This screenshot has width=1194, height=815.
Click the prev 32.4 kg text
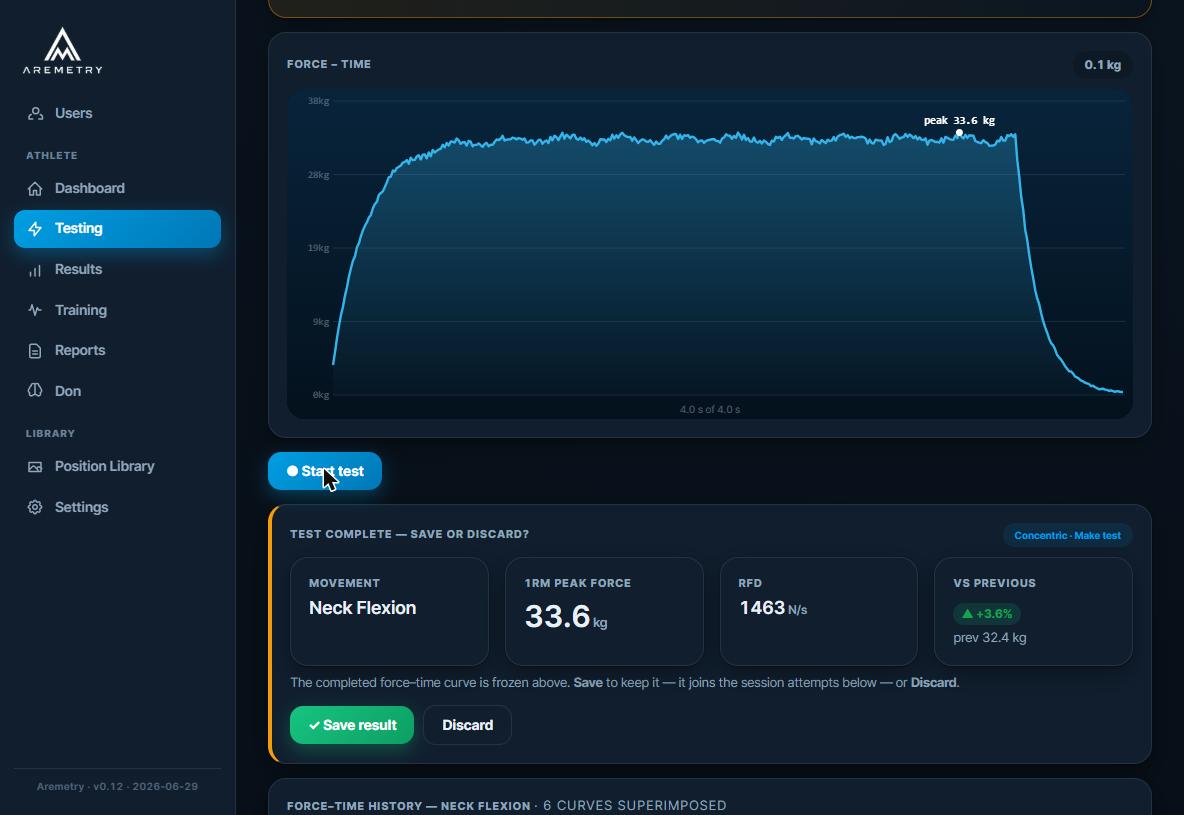click(990, 638)
